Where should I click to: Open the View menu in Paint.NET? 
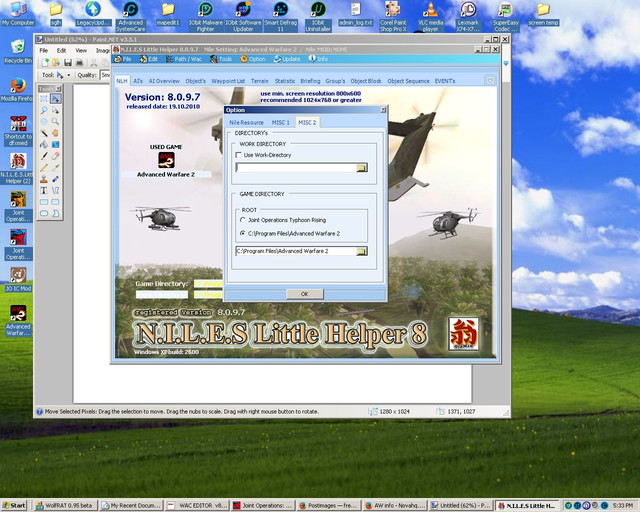tap(81, 51)
